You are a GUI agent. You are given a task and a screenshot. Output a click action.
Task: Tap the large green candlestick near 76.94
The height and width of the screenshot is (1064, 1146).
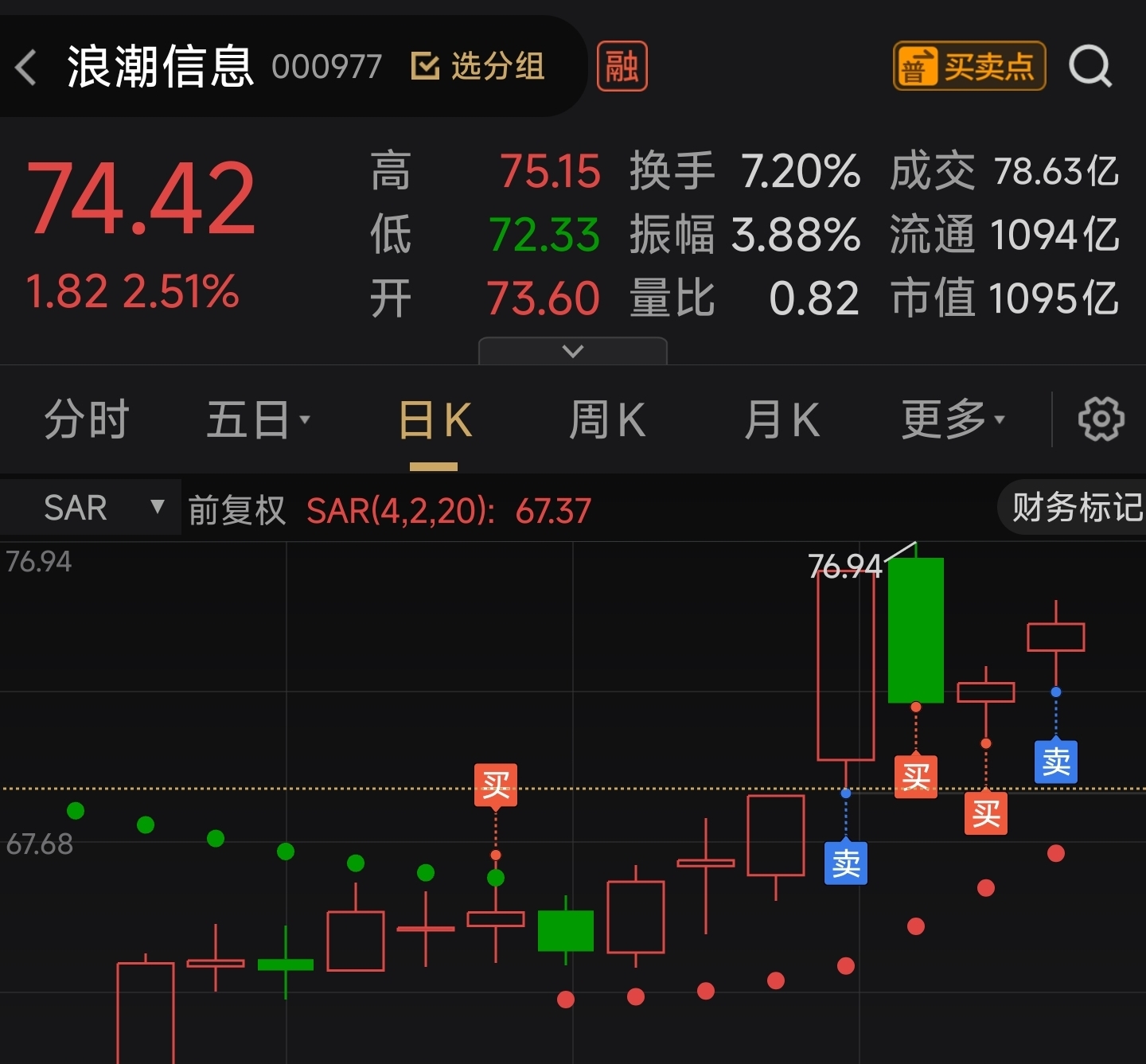916,629
